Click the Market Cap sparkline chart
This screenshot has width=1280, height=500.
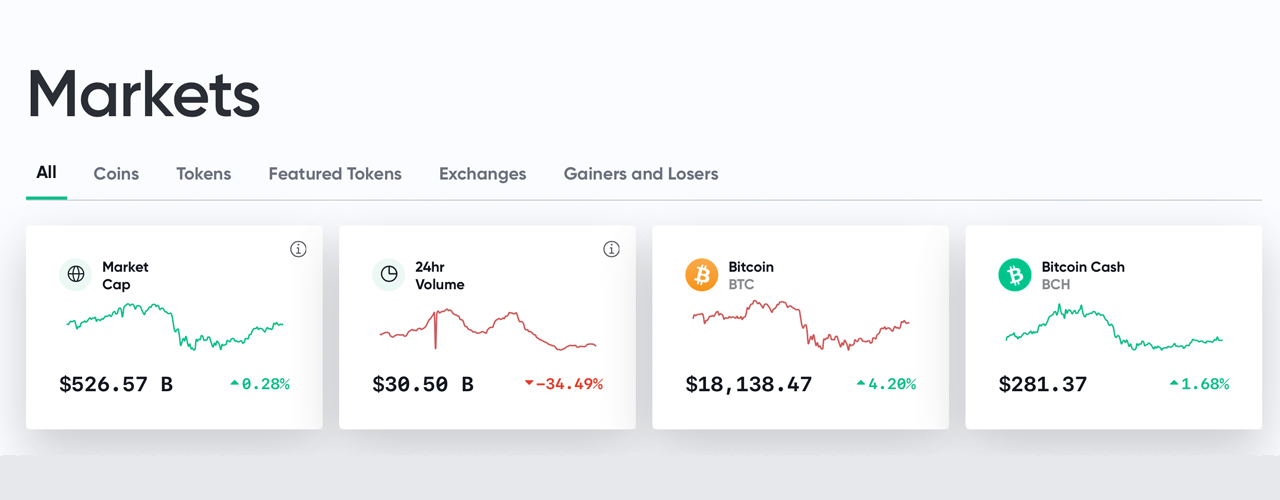[x=175, y=326]
